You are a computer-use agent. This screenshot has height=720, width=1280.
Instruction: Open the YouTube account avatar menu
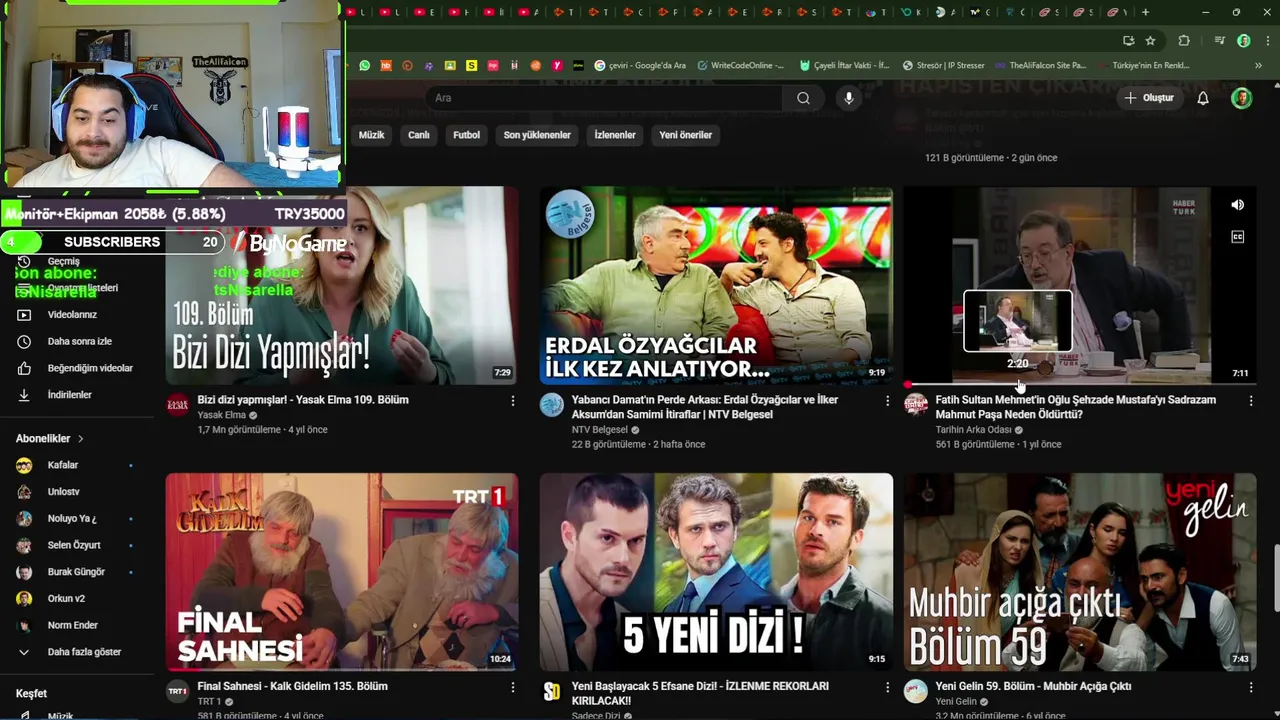coord(1241,98)
